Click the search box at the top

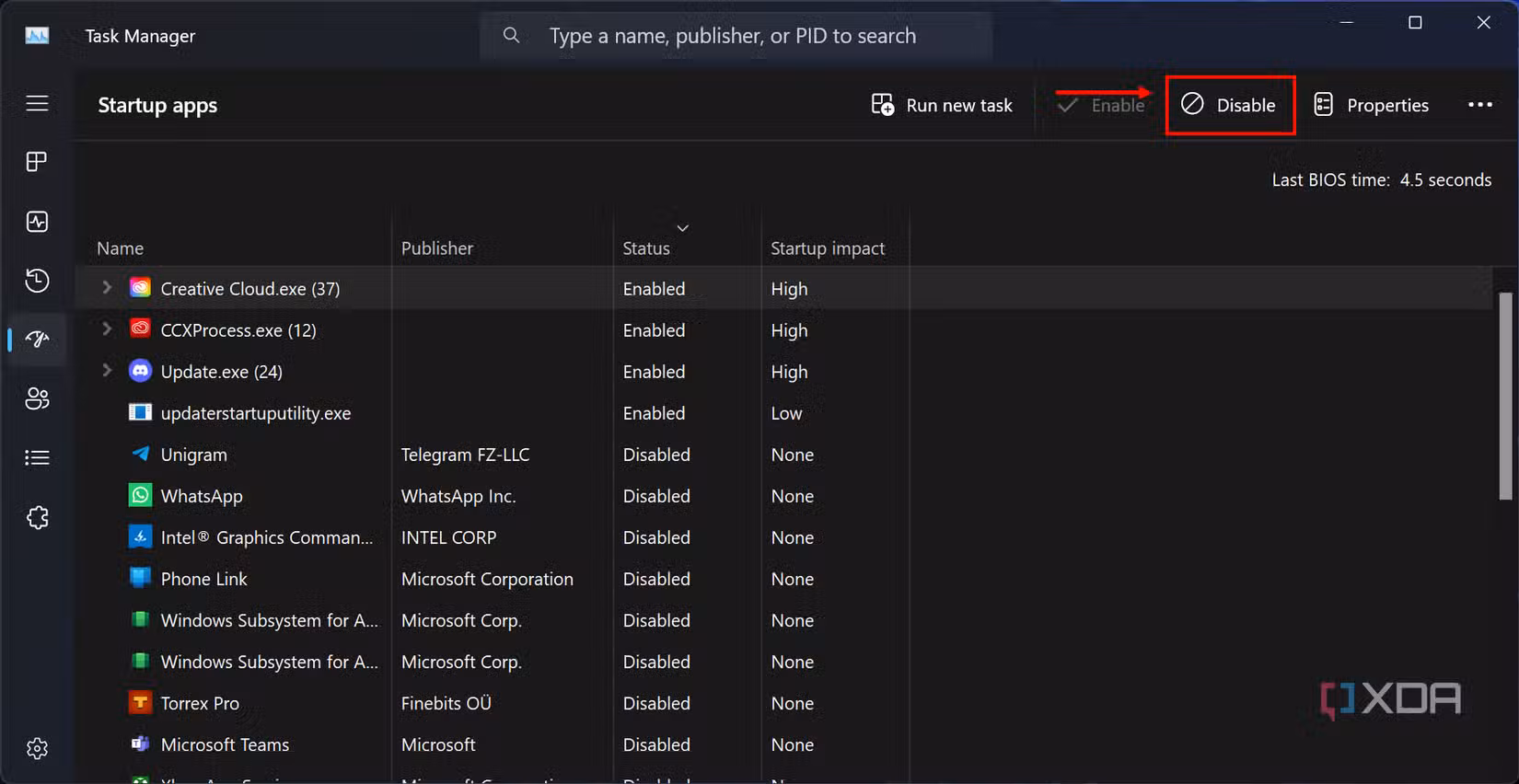736,36
